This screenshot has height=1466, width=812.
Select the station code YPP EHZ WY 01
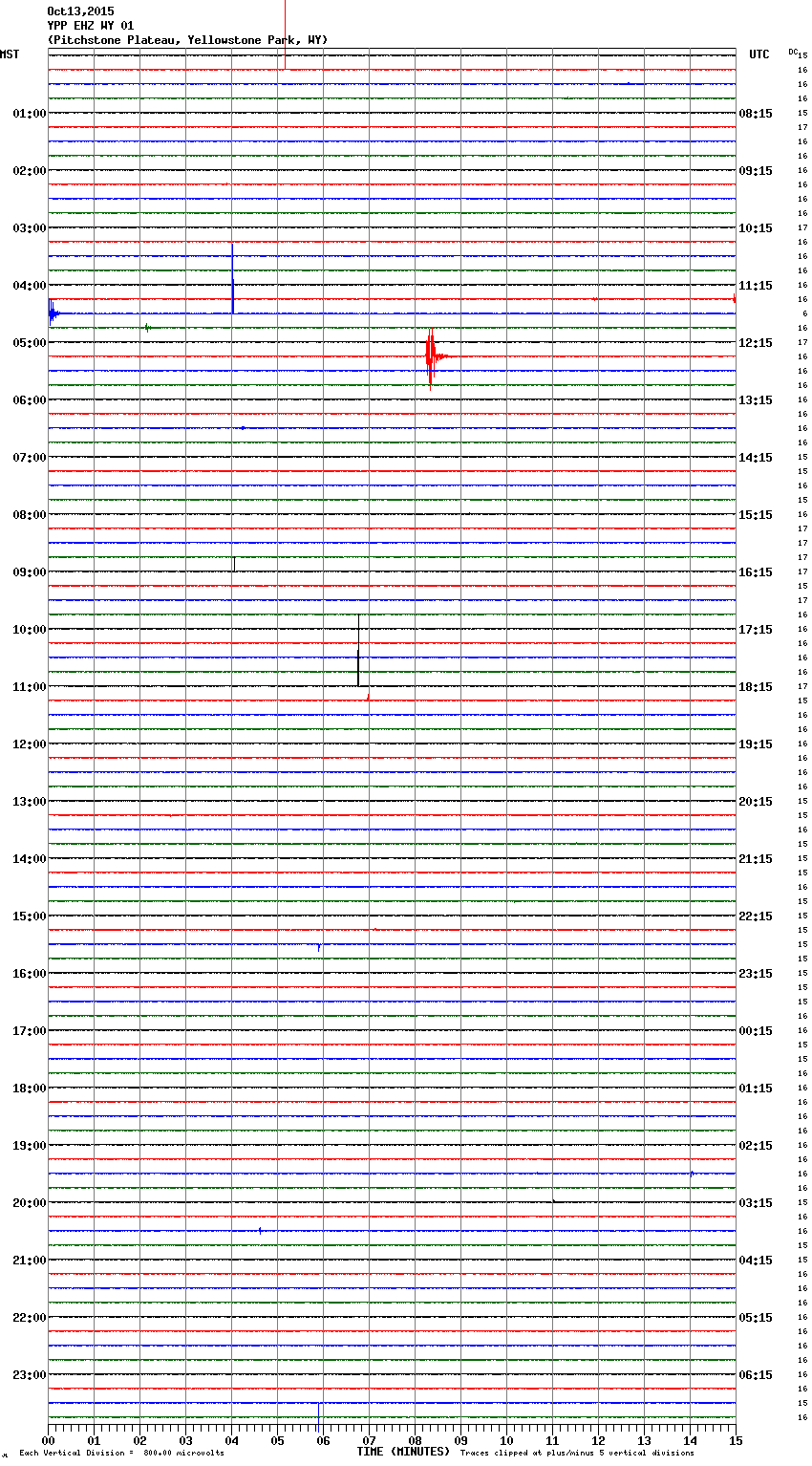pos(91,26)
